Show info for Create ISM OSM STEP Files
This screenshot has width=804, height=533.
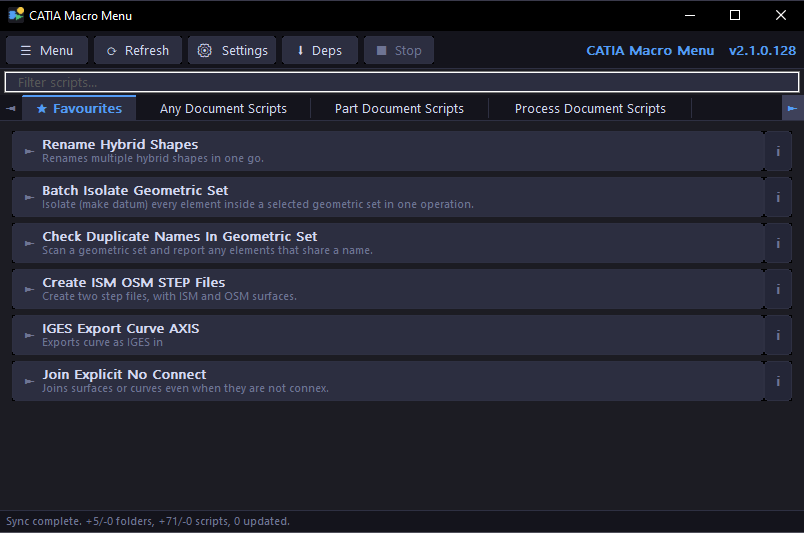(778, 289)
